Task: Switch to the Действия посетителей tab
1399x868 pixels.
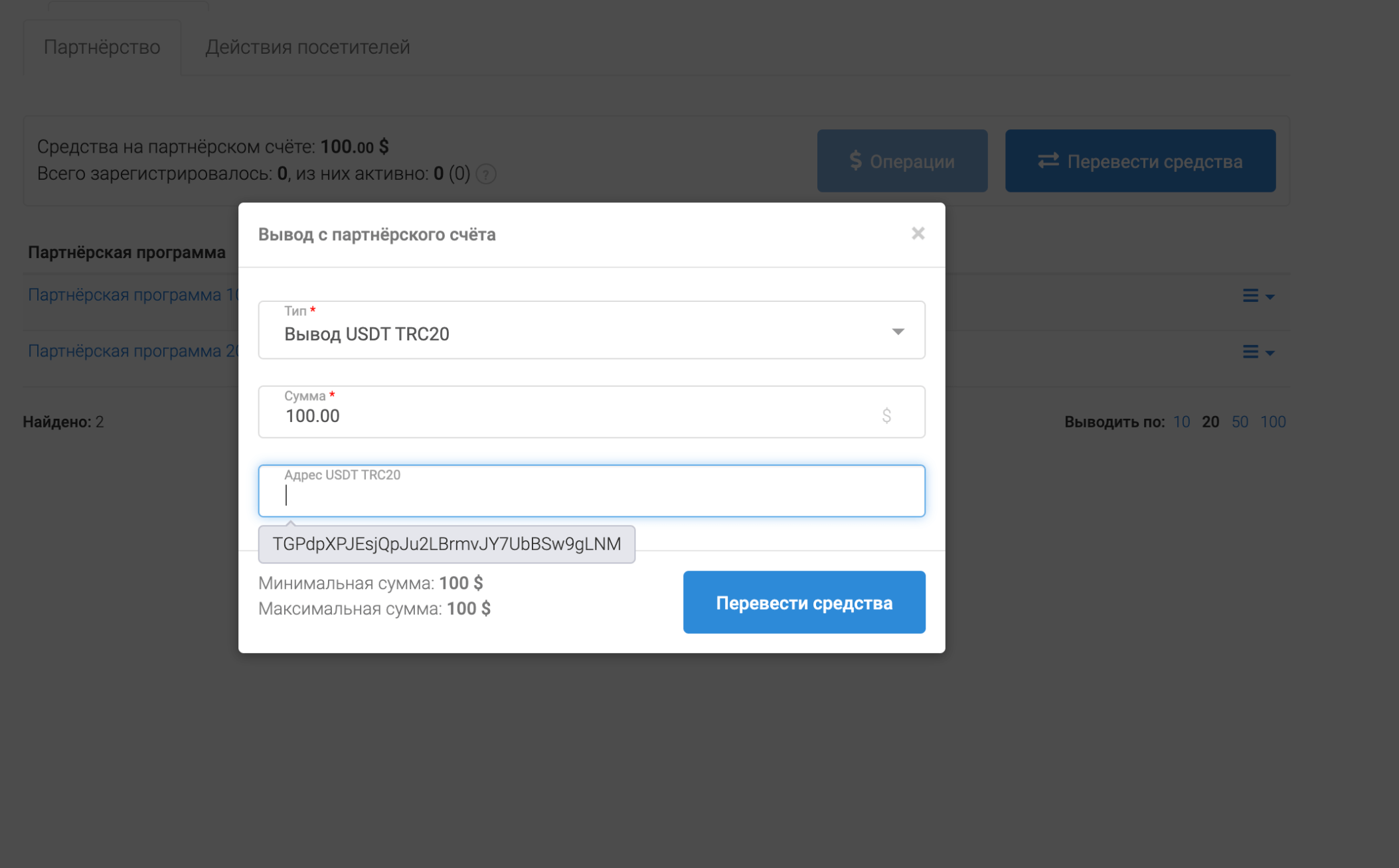Action: (x=307, y=47)
